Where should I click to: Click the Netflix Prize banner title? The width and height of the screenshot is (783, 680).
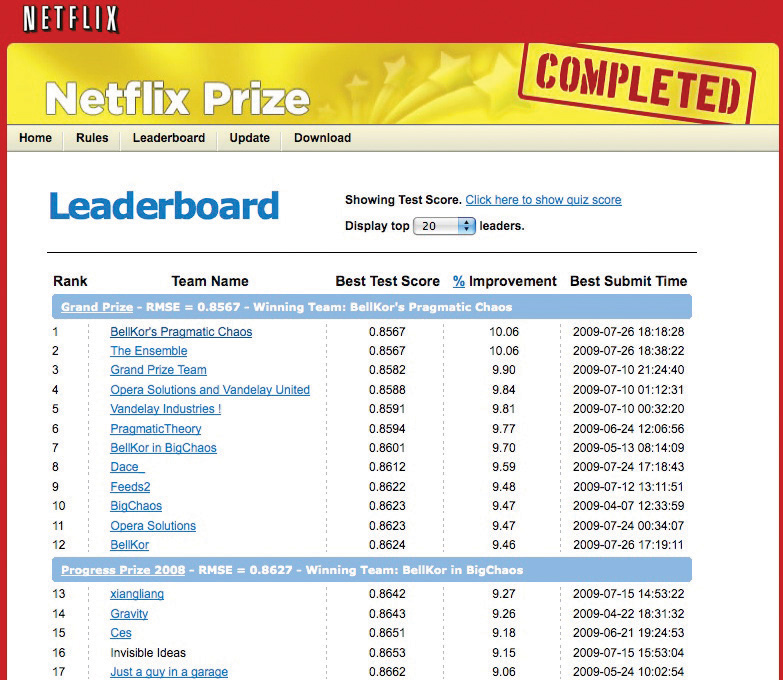[x=178, y=98]
